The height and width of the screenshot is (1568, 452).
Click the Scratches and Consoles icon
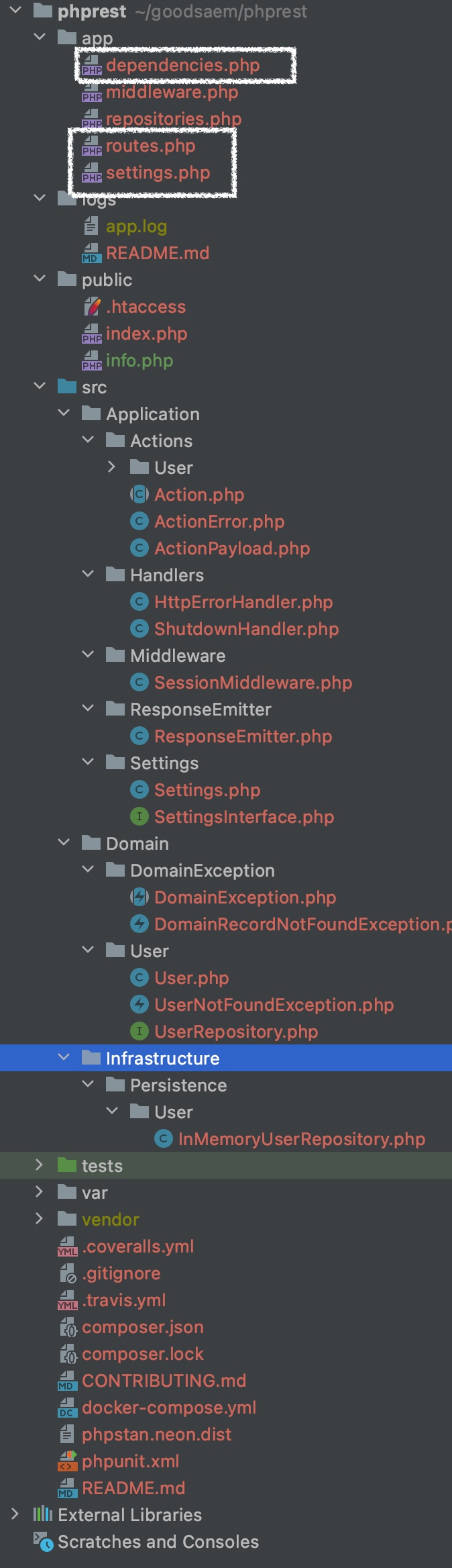[x=43, y=1542]
